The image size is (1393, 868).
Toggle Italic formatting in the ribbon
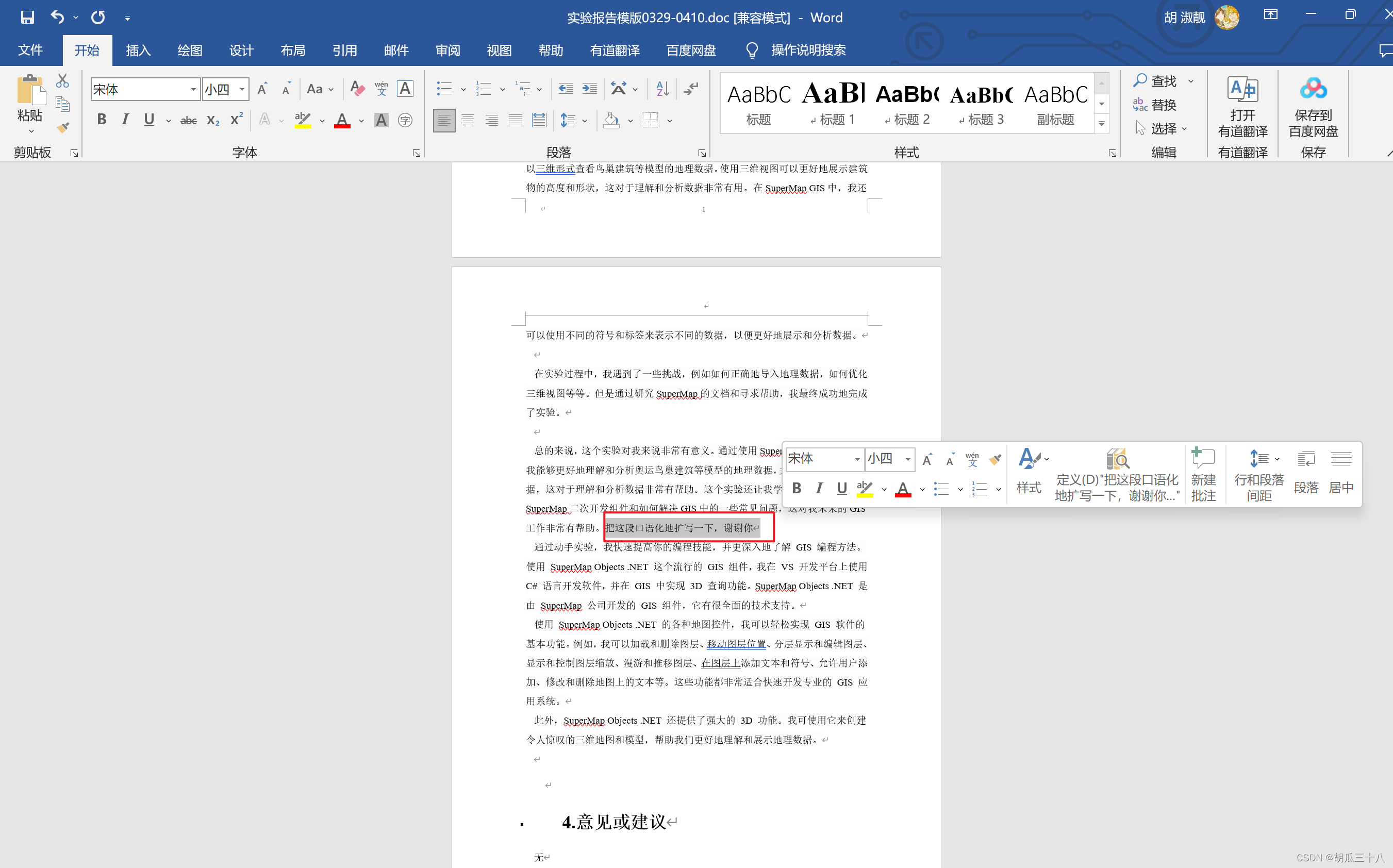pyautogui.click(x=125, y=120)
